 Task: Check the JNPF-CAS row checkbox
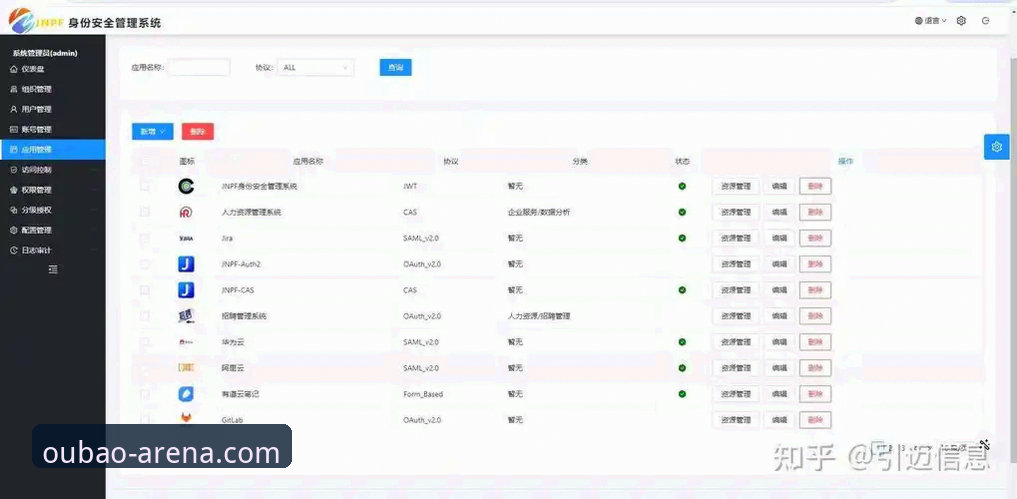point(145,290)
